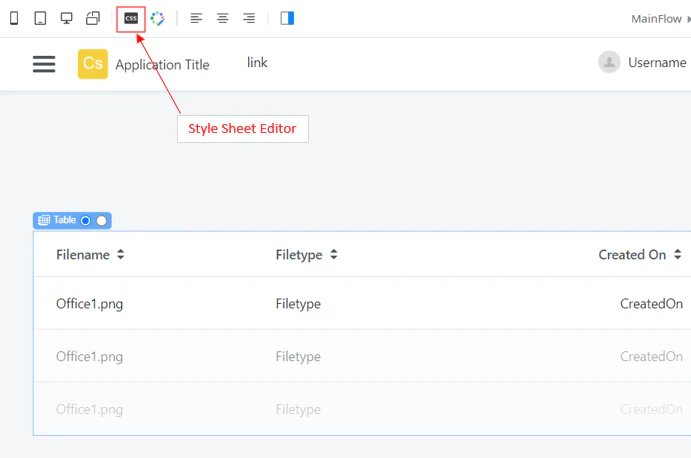Image resolution: width=691 pixels, height=458 pixels.
Task: Click the Username label
Action: pyautogui.click(x=657, y=63)
